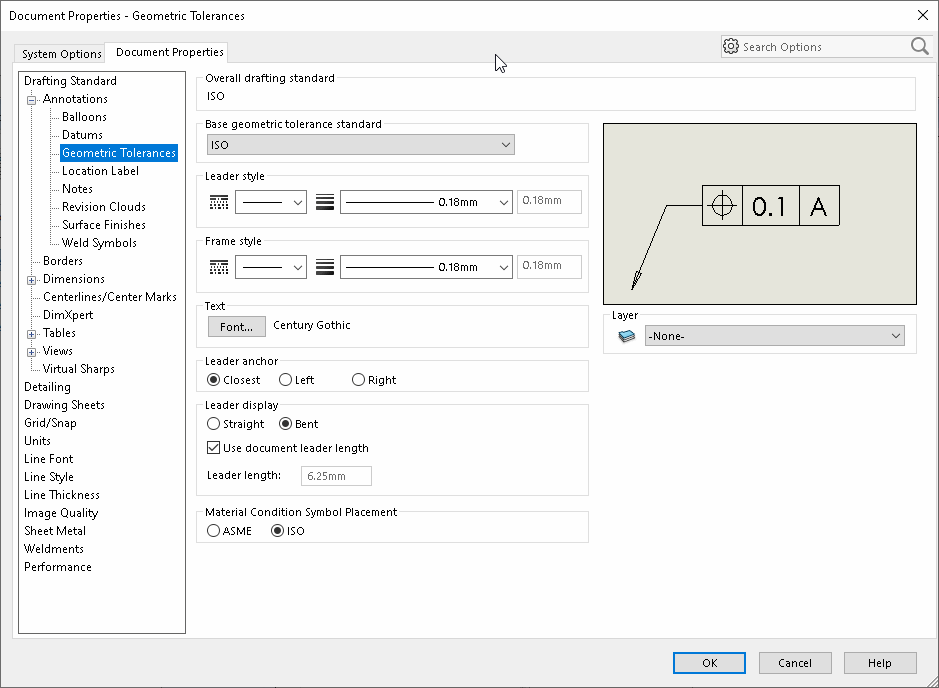
Task: Click the Cancel button
Action: click(795, 663)
